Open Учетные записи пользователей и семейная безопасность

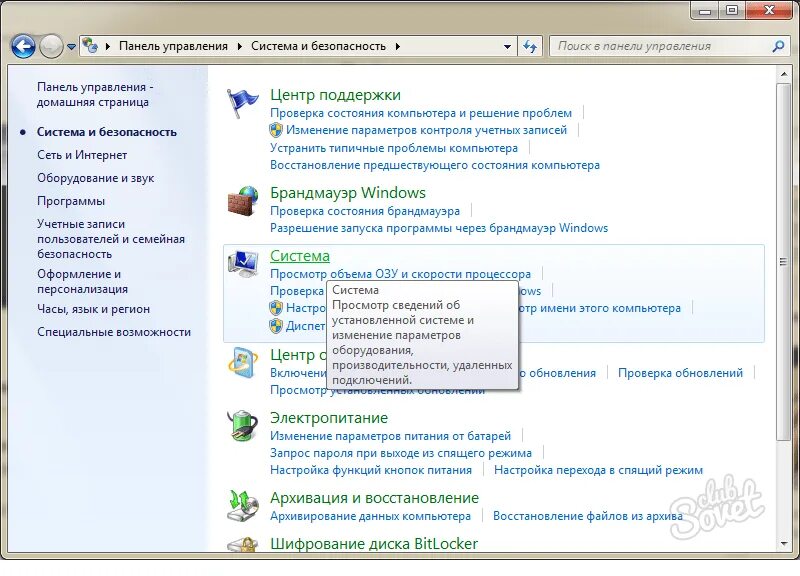coord(111,239)
